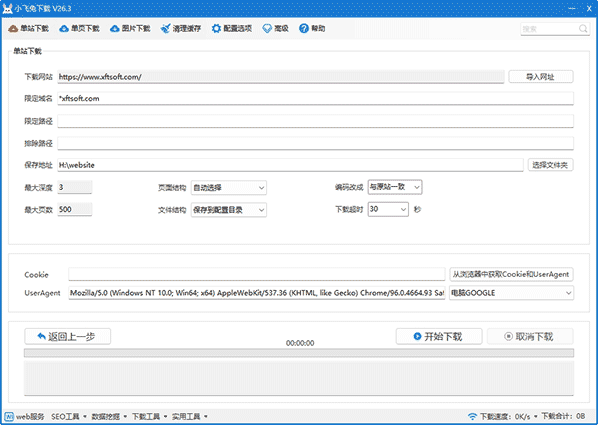Click the Cookie input field
Screen dimensions: 598x425
point(257,274)
